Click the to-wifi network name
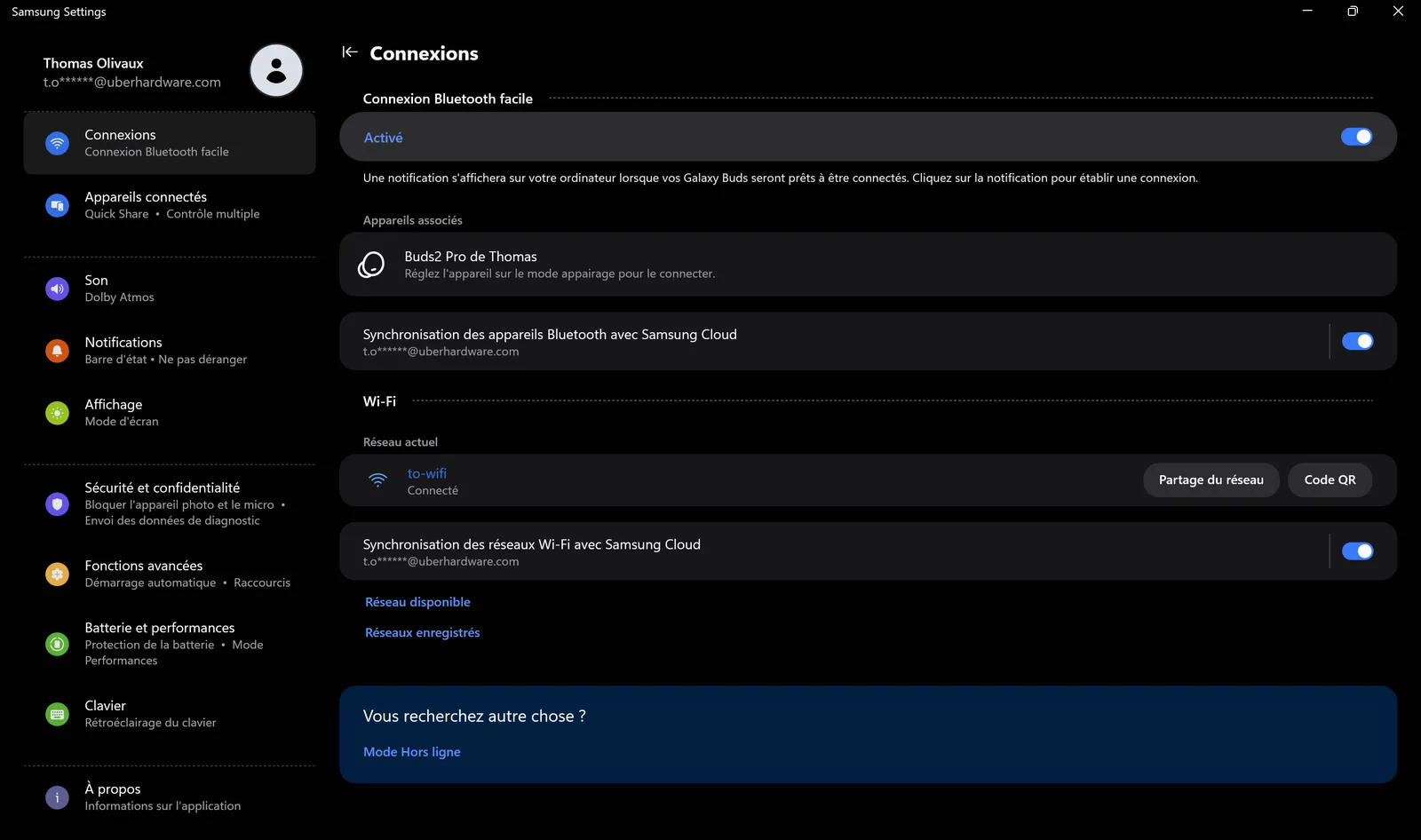 click(427, 474)
